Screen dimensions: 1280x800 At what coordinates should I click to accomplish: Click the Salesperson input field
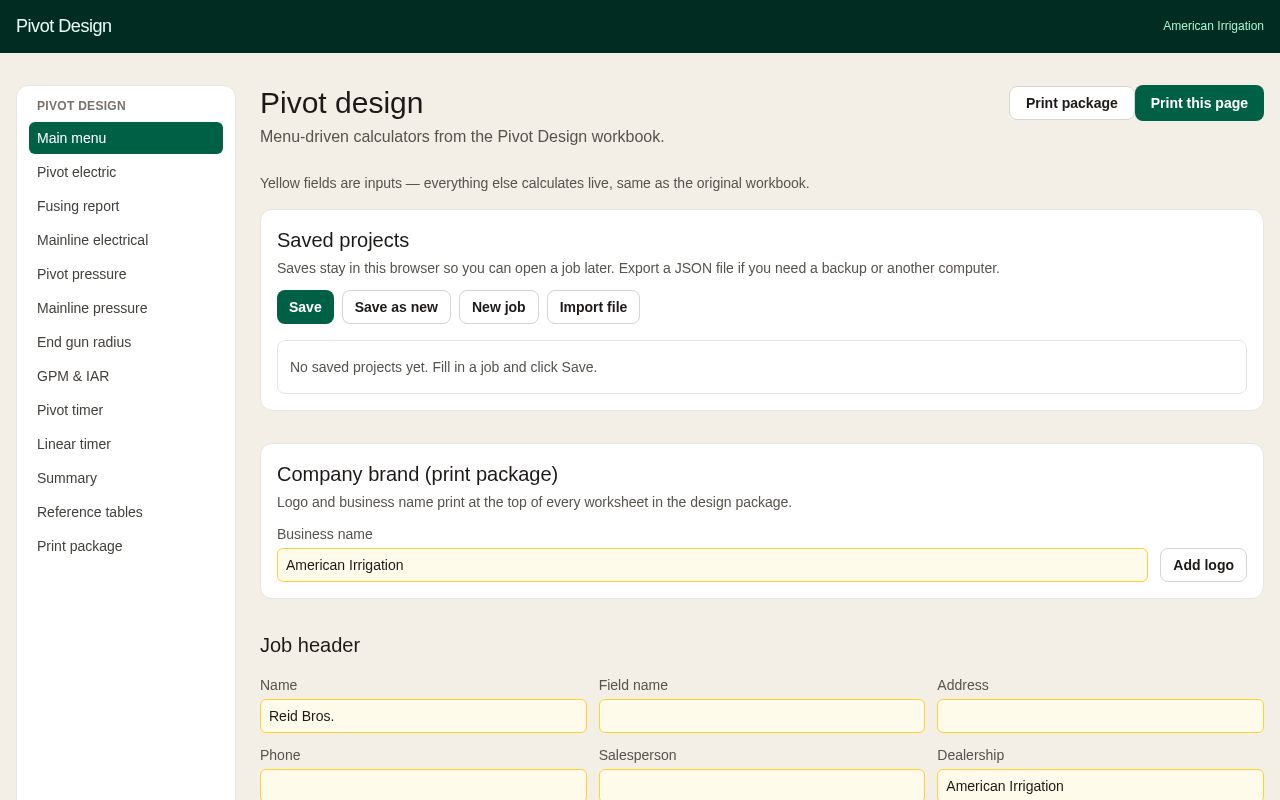click(762, 785)
